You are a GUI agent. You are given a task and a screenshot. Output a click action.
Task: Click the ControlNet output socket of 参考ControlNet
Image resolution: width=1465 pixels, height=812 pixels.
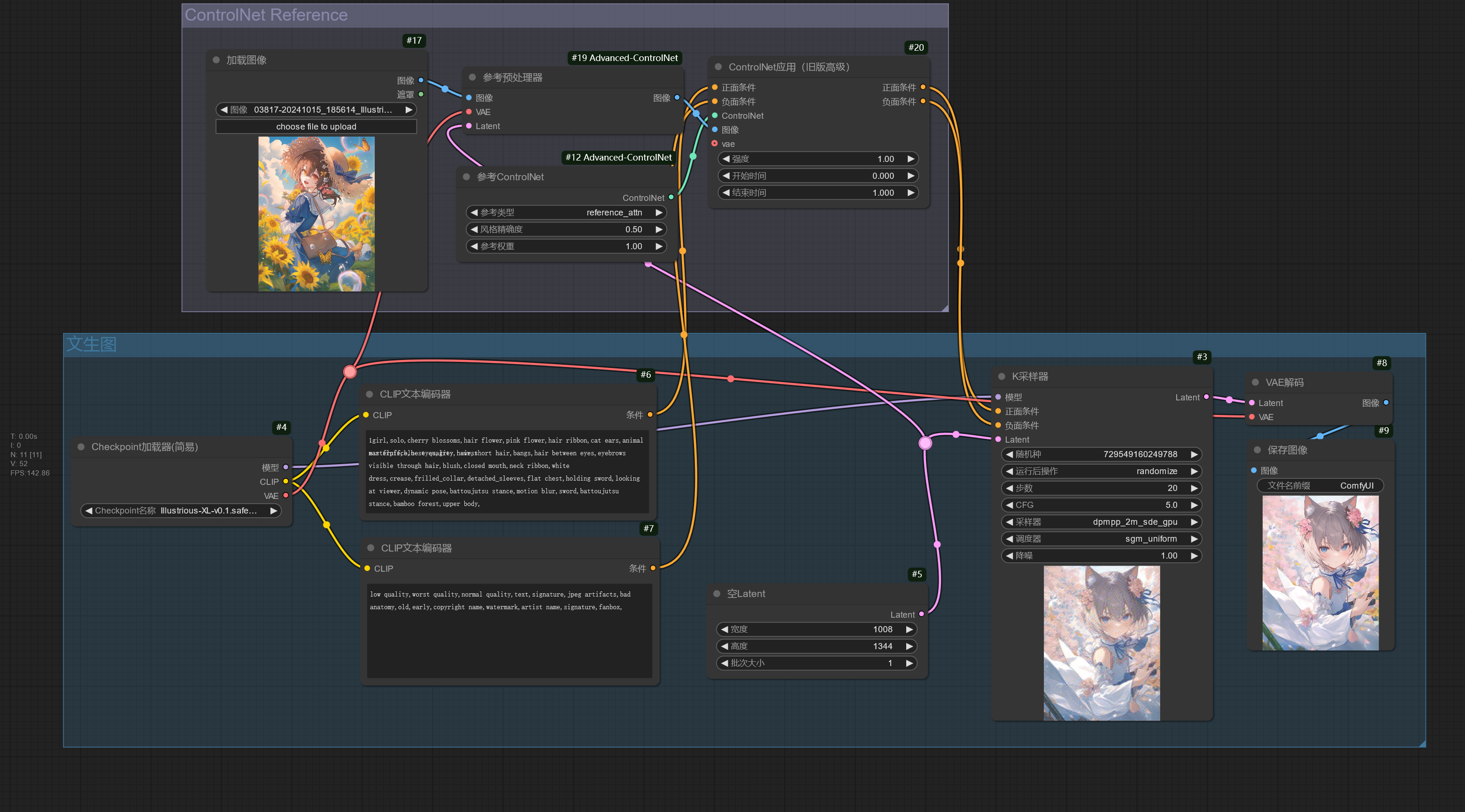[x=671, y=197]
